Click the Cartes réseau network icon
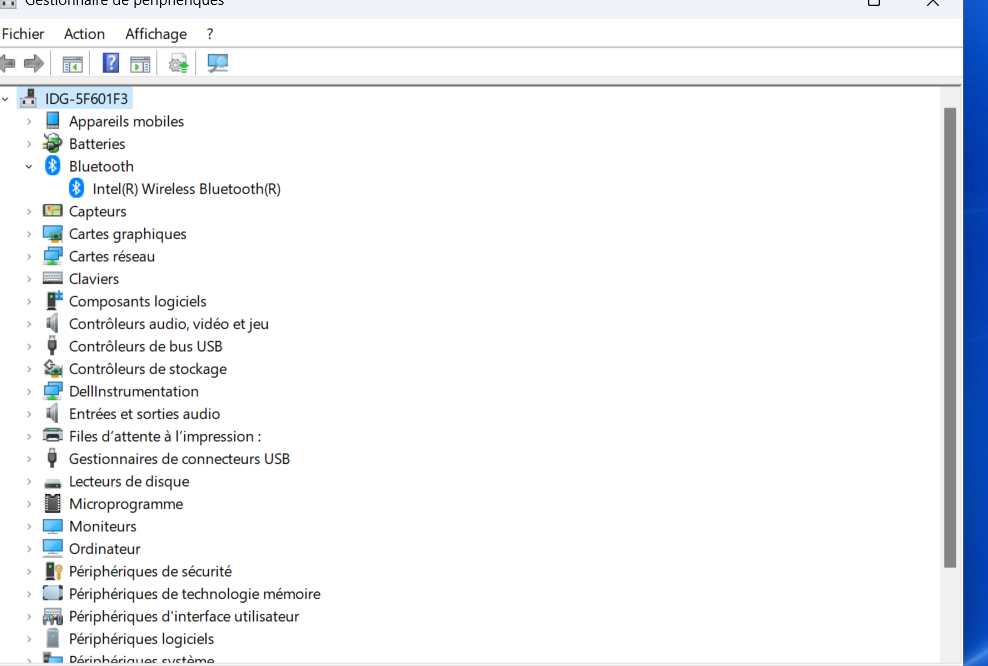The width and height of the screenshot is (988, 666). (52, 256)
